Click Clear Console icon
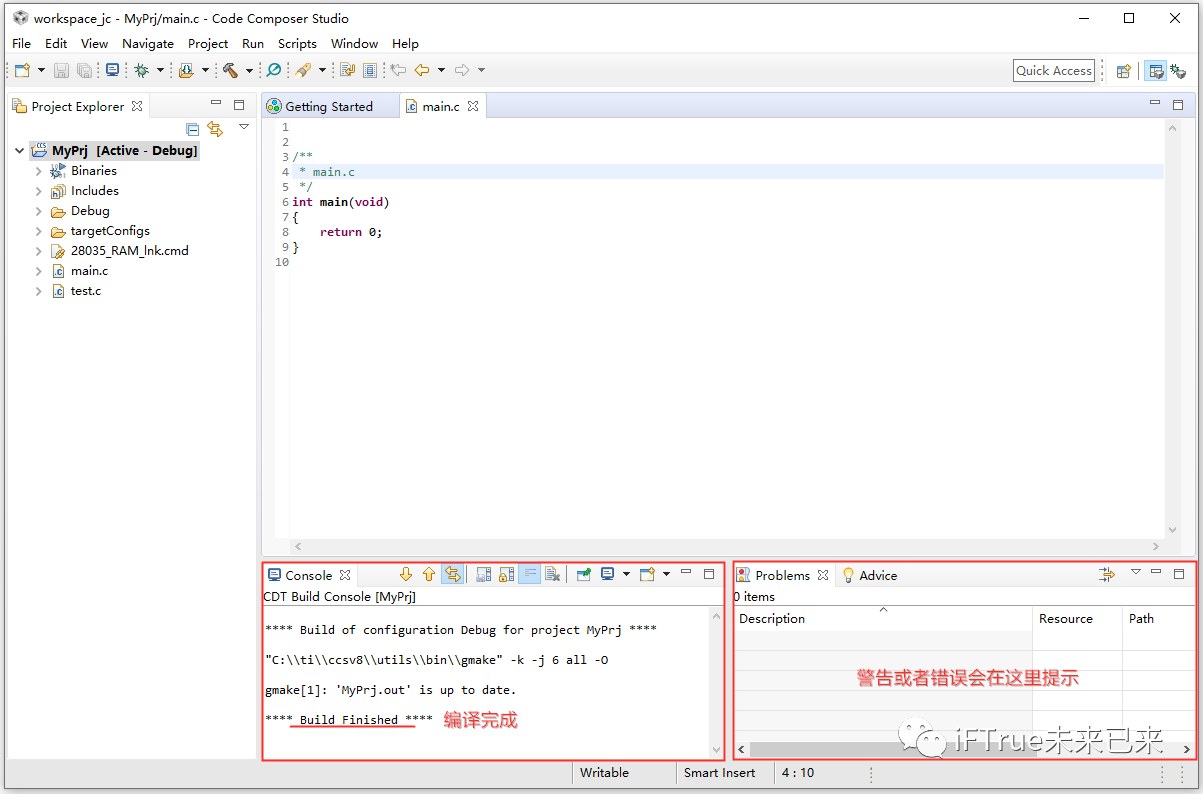1203x794 pixels. tap(552, 574)
